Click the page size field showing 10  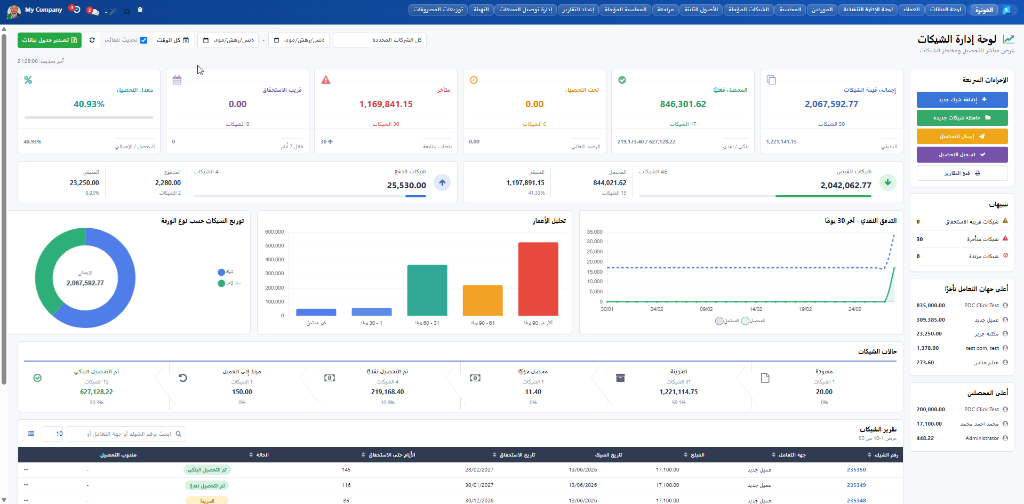(x=52, y=433)
